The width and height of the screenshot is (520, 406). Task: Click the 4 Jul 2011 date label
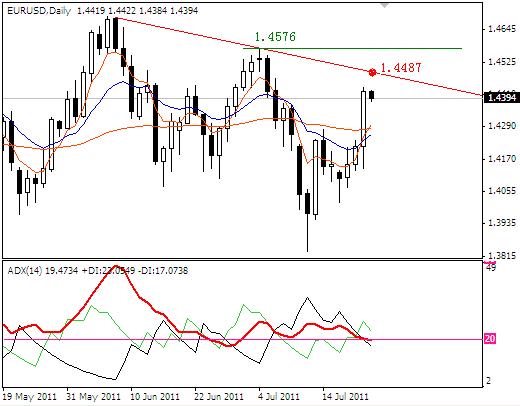pyautogui.click(x=279, y=397)
